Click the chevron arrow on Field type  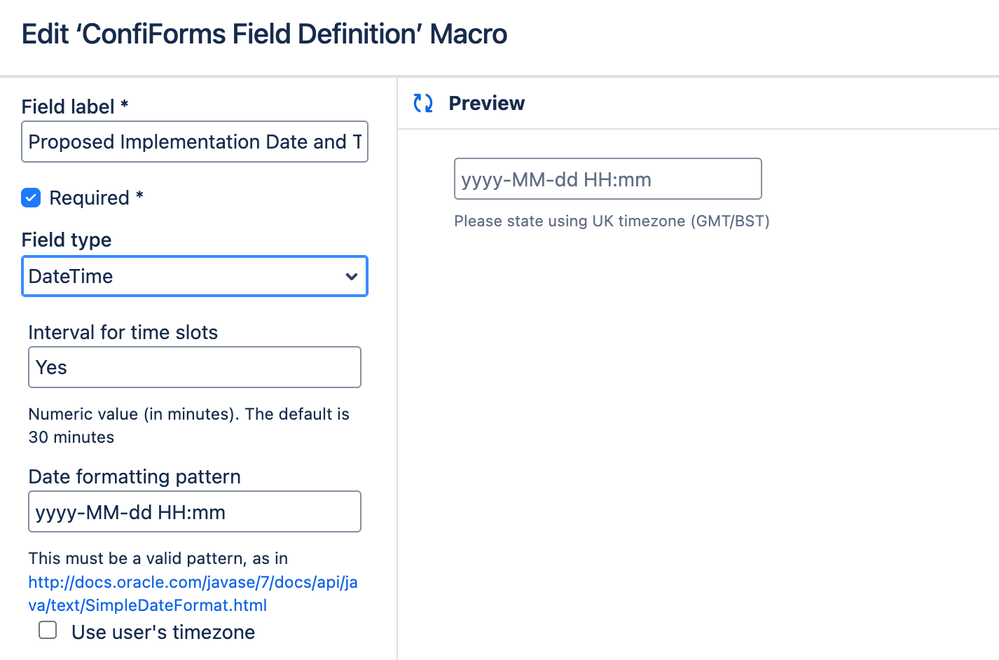(x=351, y=277)
